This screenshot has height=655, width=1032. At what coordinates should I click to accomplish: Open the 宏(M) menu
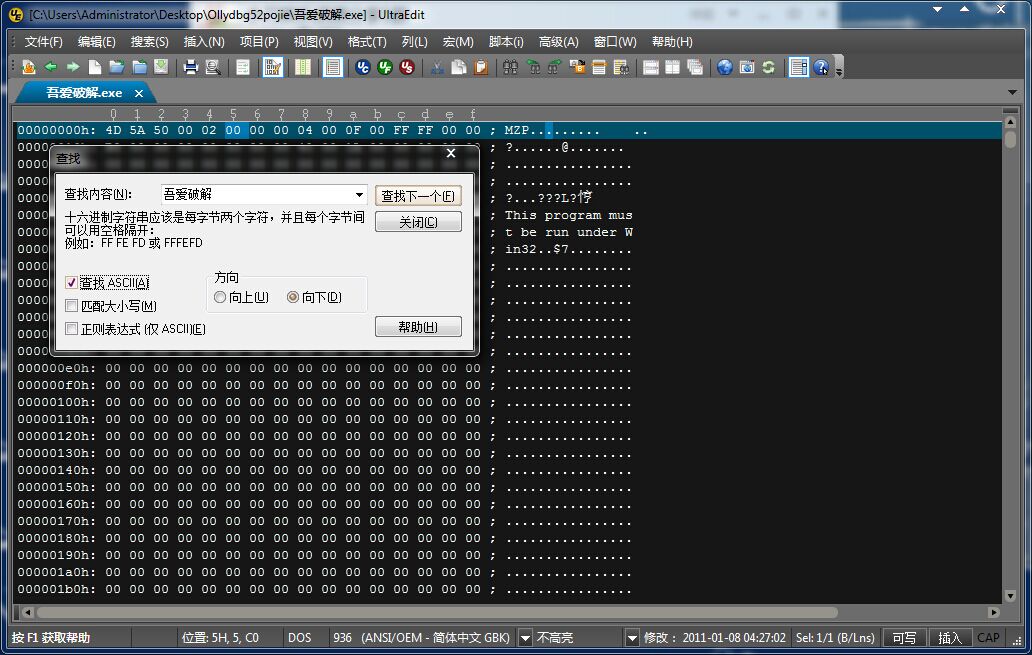pyautogui.click(x=458, y=42)
